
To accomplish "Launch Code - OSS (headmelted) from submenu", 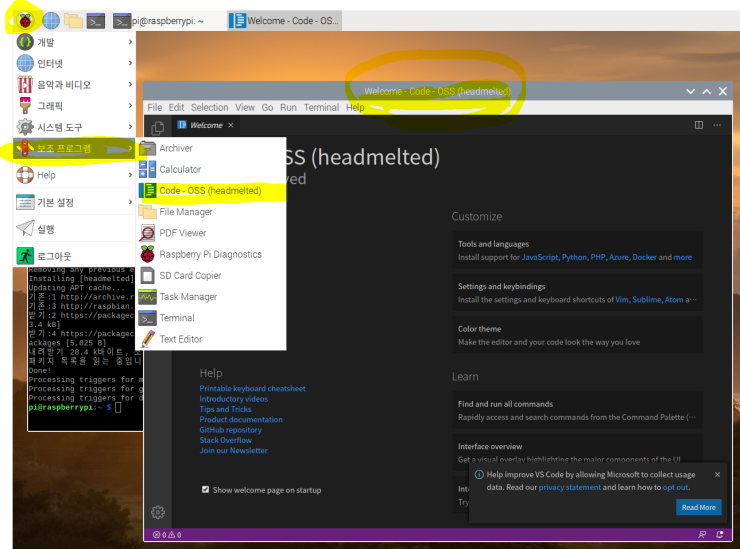I will click(211, 190).
